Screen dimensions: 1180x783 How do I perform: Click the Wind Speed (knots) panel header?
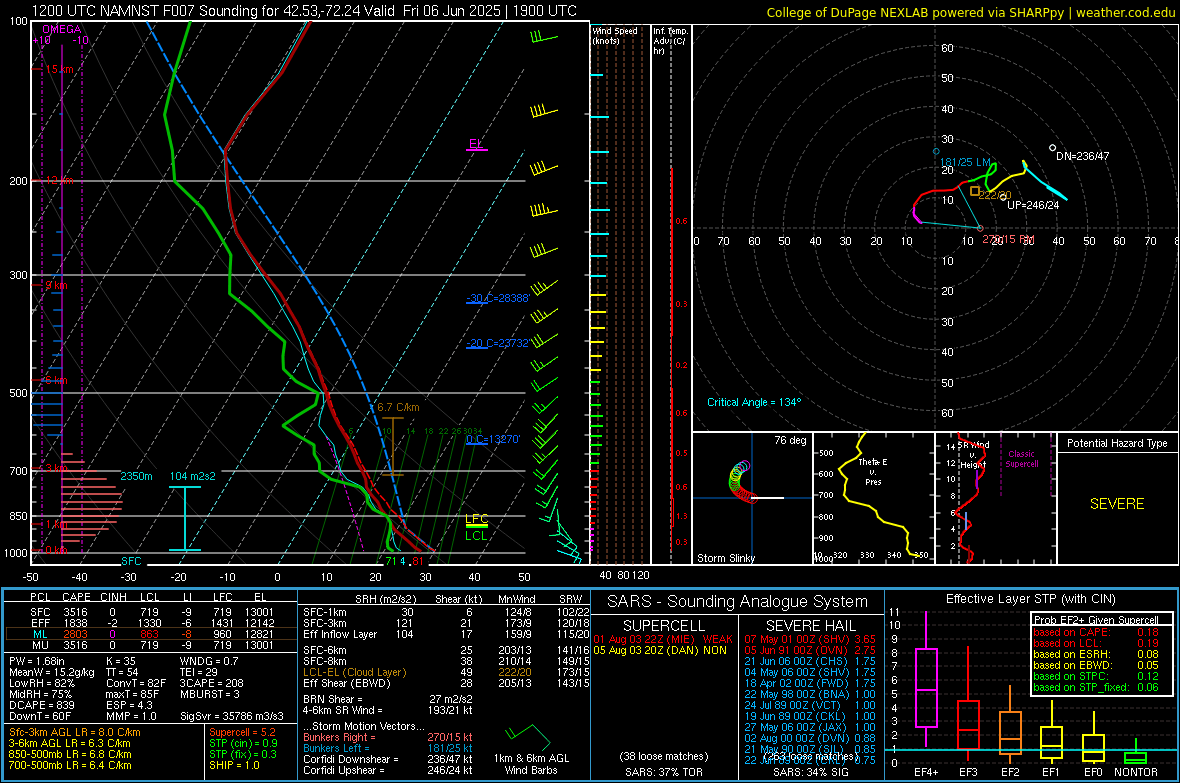615,35
